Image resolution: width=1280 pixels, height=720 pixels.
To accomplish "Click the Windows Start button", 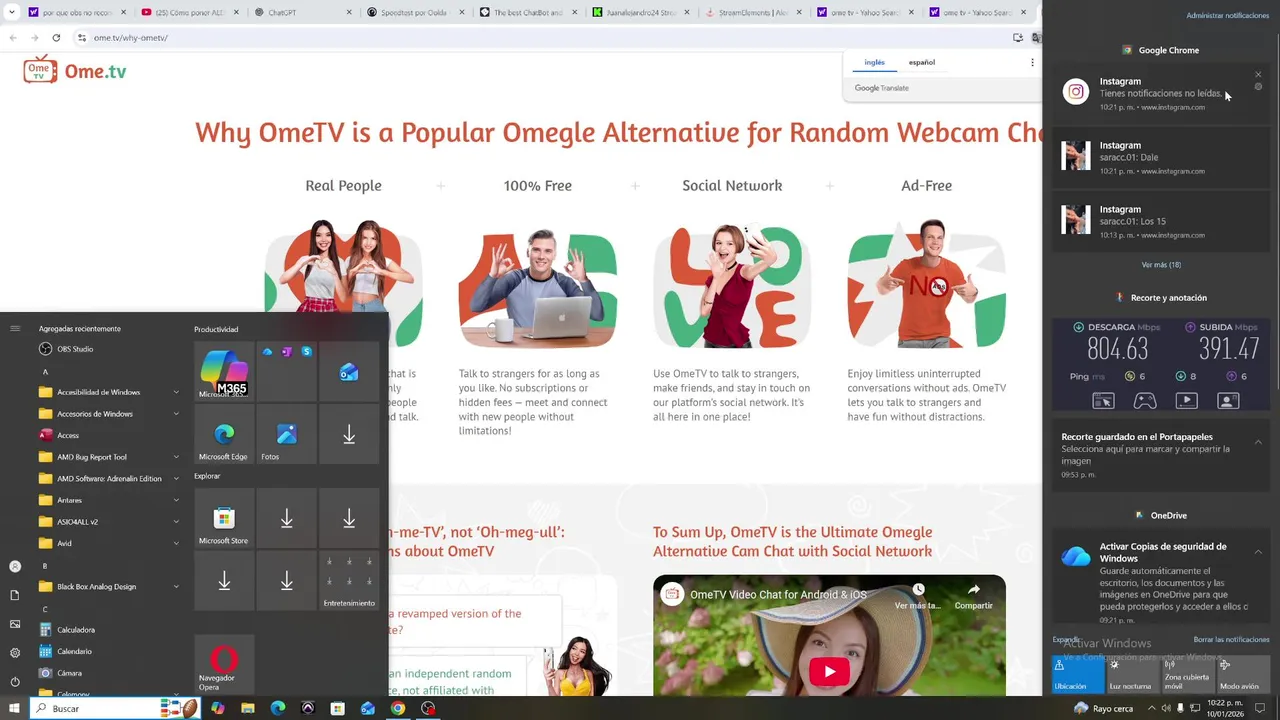I will (14, 708).
